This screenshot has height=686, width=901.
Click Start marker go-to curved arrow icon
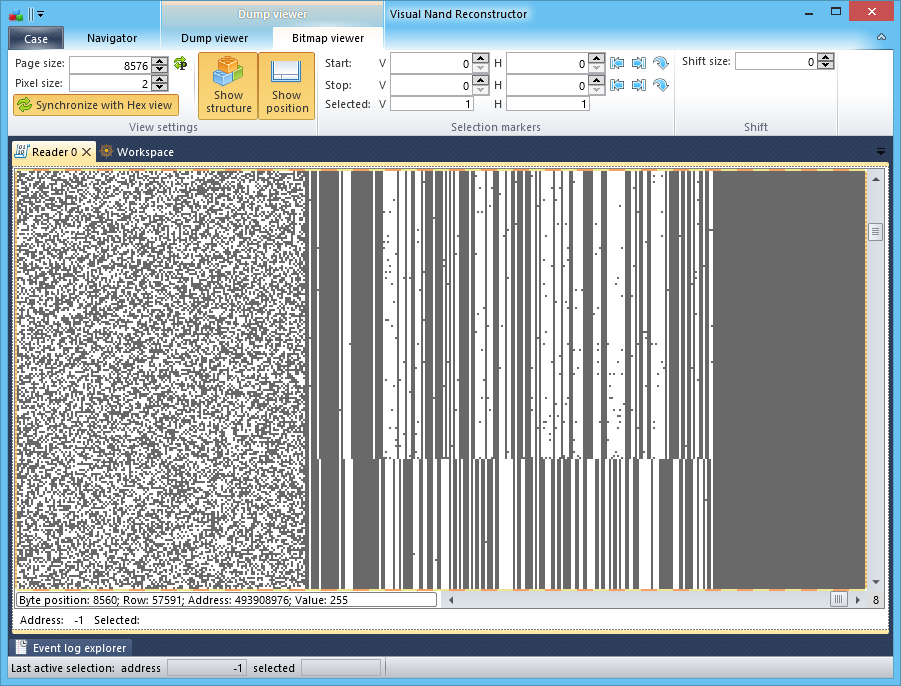[x=661, y=63]
